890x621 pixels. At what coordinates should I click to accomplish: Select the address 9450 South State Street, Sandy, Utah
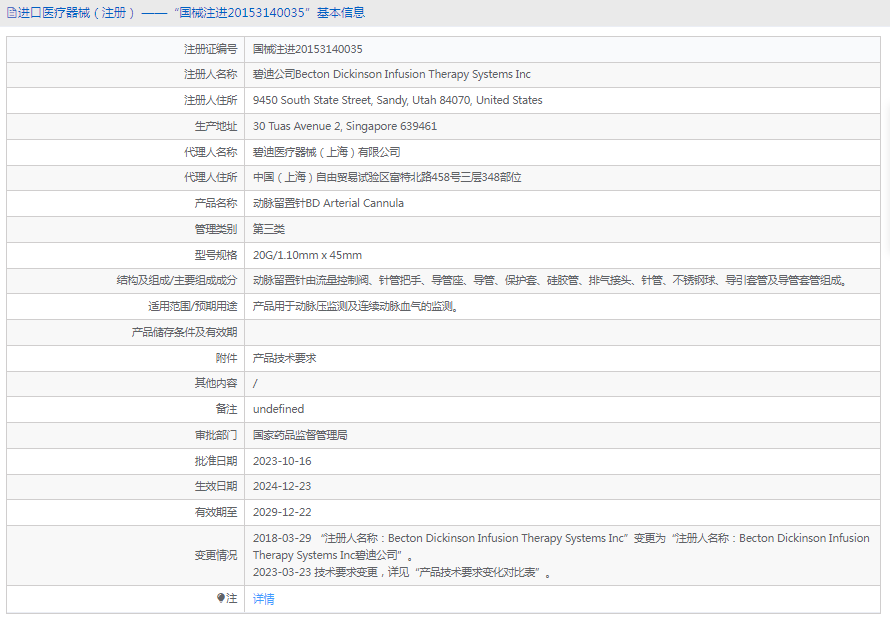tap(397, 100)
